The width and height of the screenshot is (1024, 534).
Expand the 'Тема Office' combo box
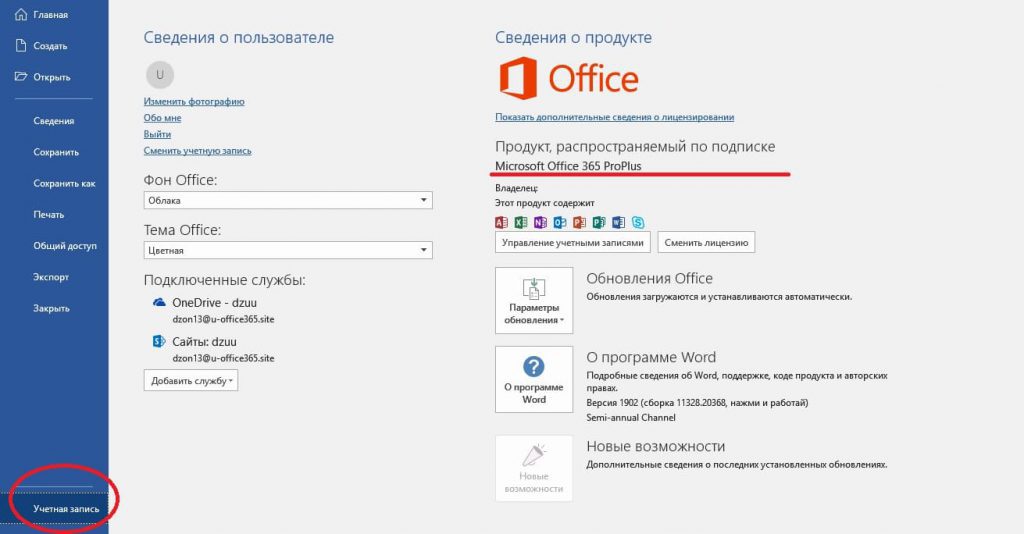(x=288, y=250)
